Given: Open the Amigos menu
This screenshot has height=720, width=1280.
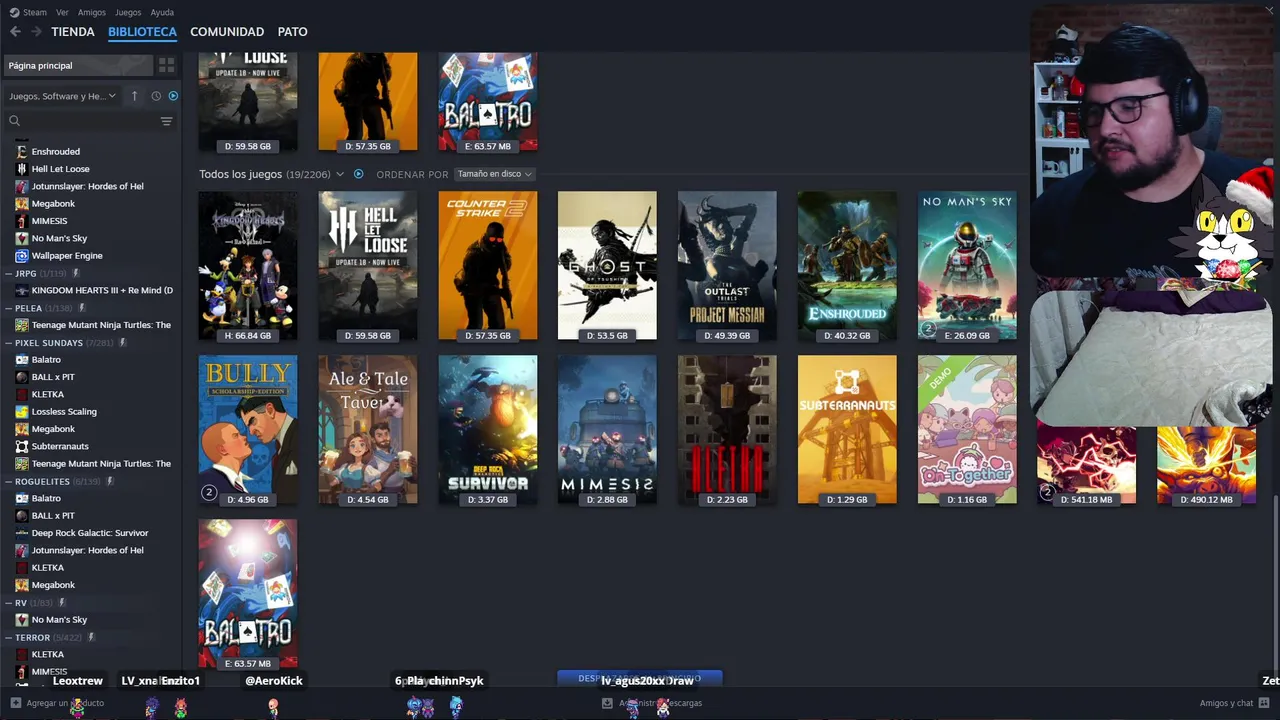Looking at the screenshot, I should (92, 12).
